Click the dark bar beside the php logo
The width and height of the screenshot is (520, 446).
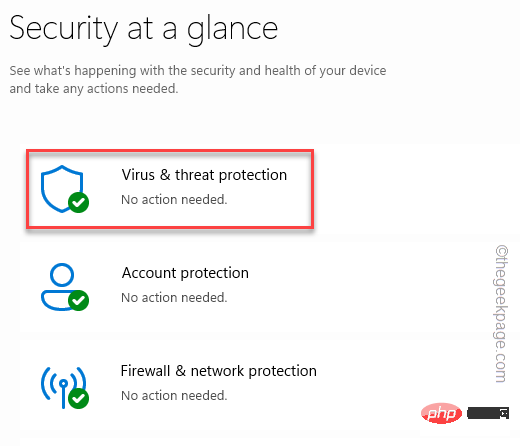[x=488, y=413]
